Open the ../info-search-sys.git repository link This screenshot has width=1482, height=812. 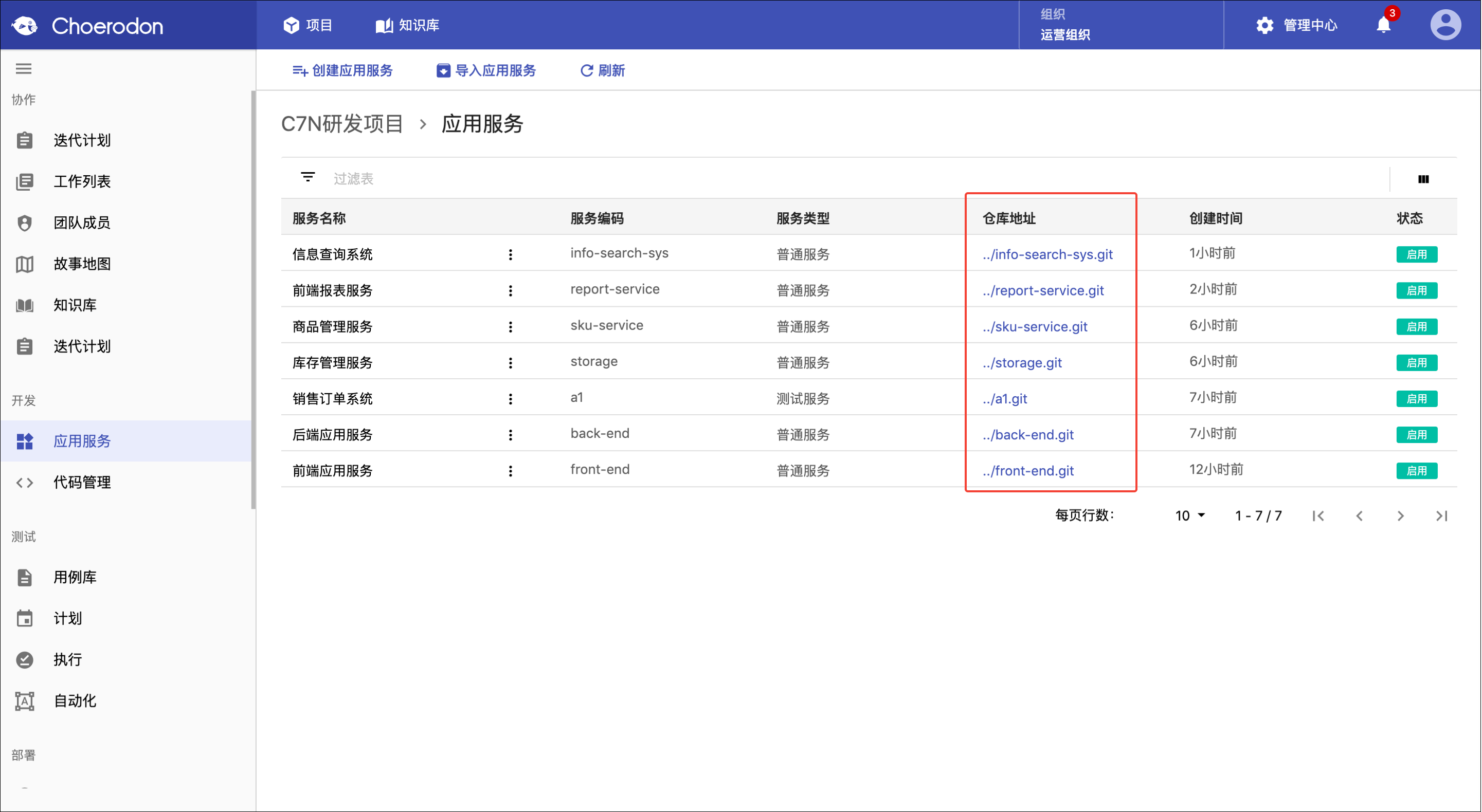1047,254
